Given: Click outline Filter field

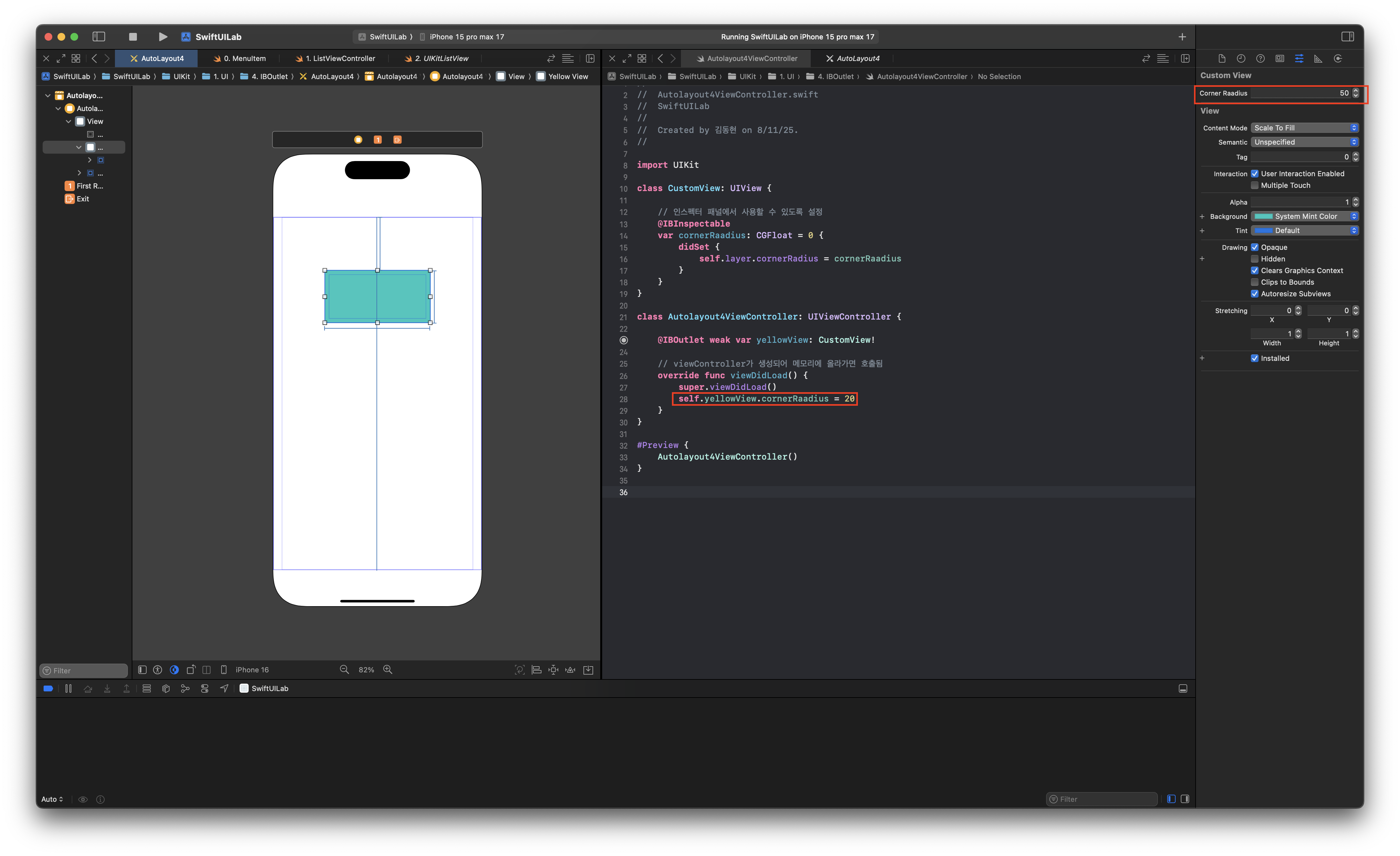Looking at the screenshot, I should coord(84,670).
